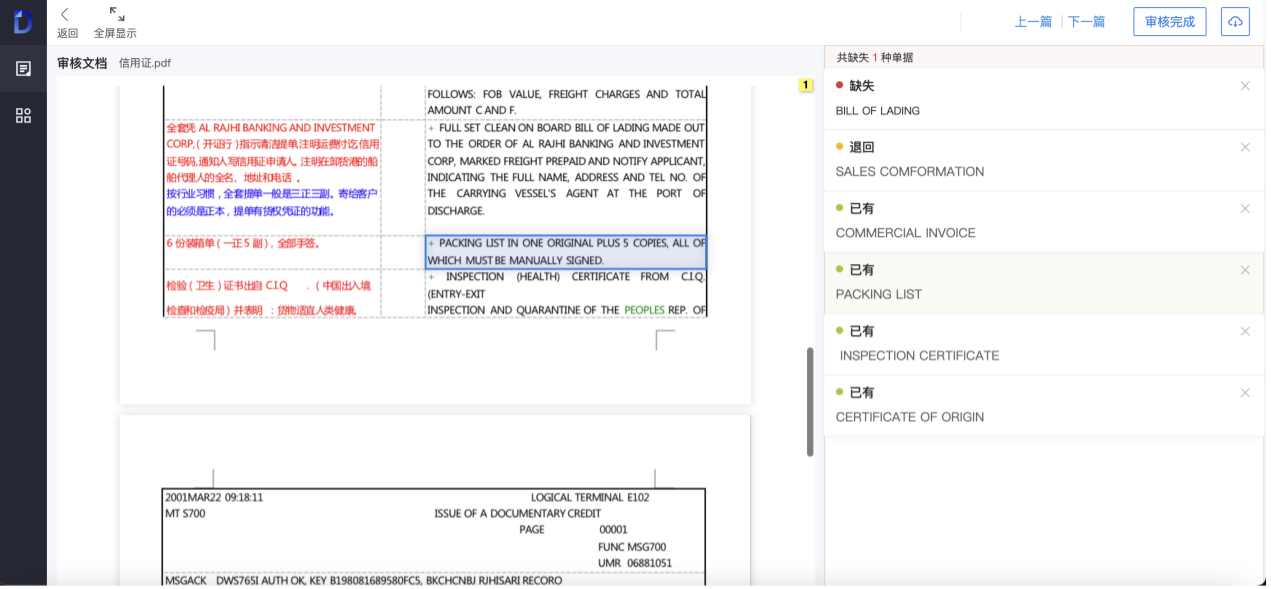The image size is (1271, 589).
Task: Select the INSPECTION CERTIFICATE entry
Action: [1044, 343]
